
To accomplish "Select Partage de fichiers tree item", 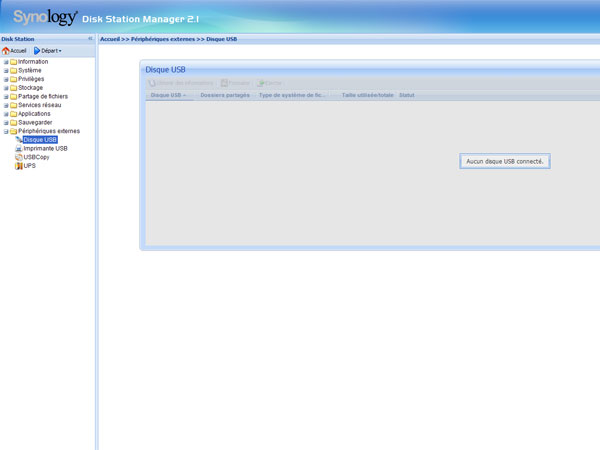I will coord(43,96).
